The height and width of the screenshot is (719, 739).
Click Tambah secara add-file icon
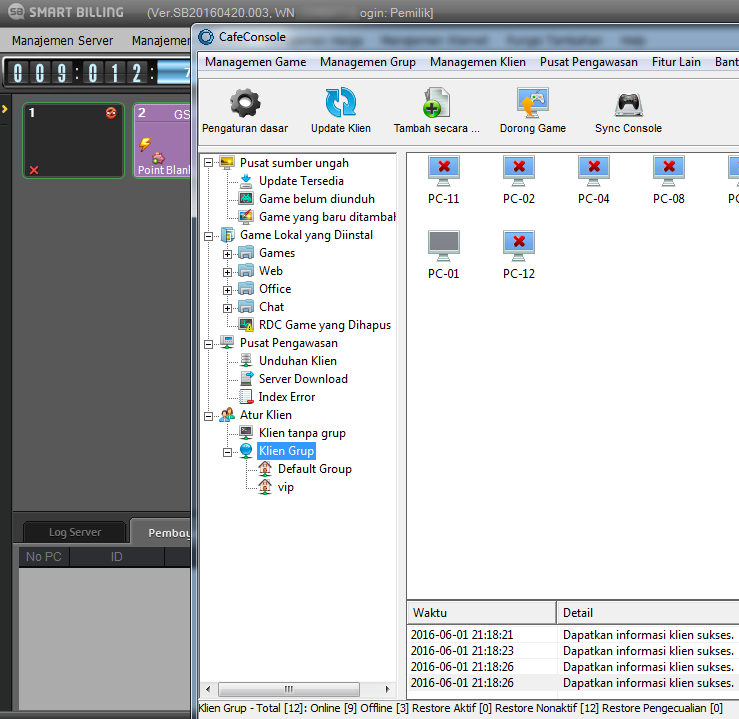(x=436, y=102)
